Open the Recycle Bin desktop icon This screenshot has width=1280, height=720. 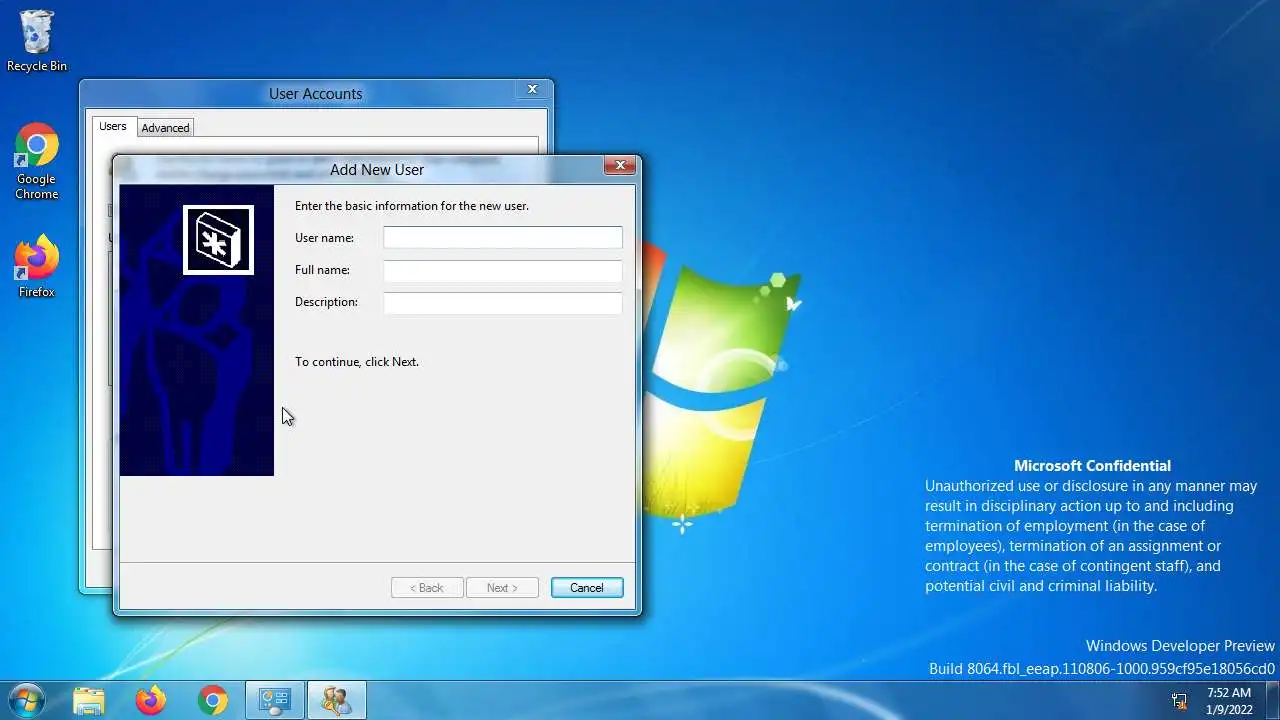tap(37, 41)
